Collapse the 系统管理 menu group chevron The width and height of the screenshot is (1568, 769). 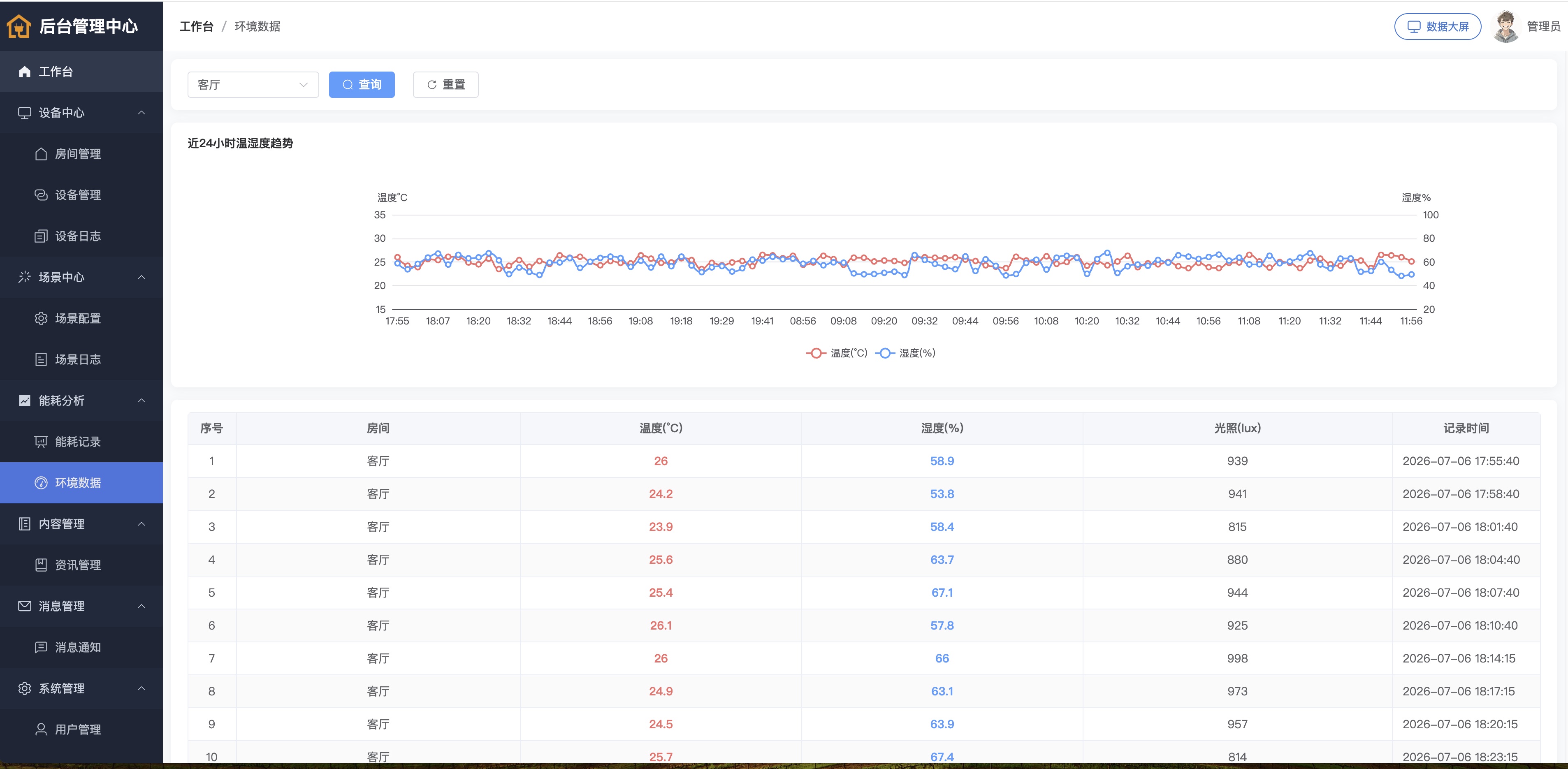(x=141, y=688)
